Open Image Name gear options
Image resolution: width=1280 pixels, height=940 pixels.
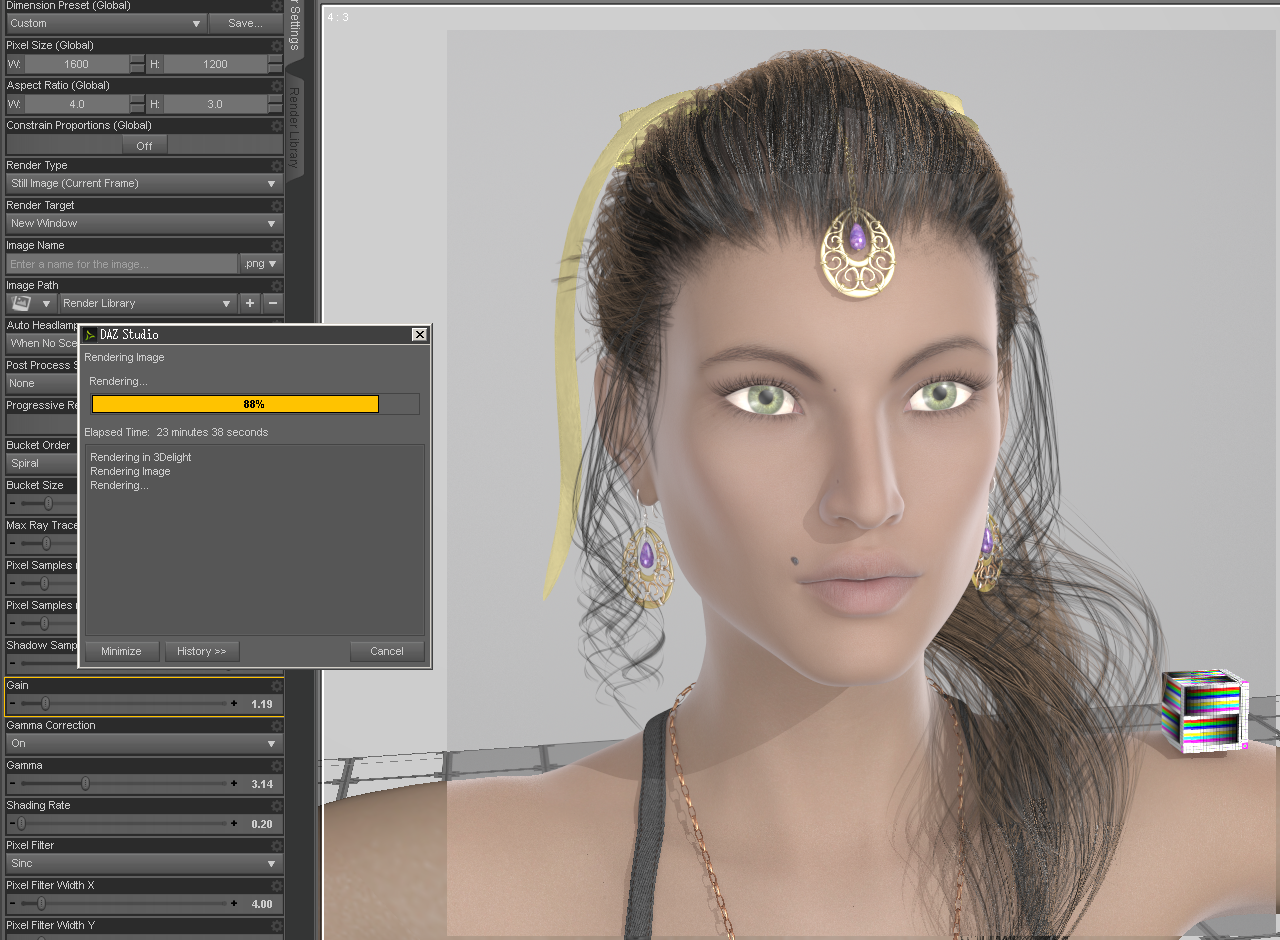(277, 246)
